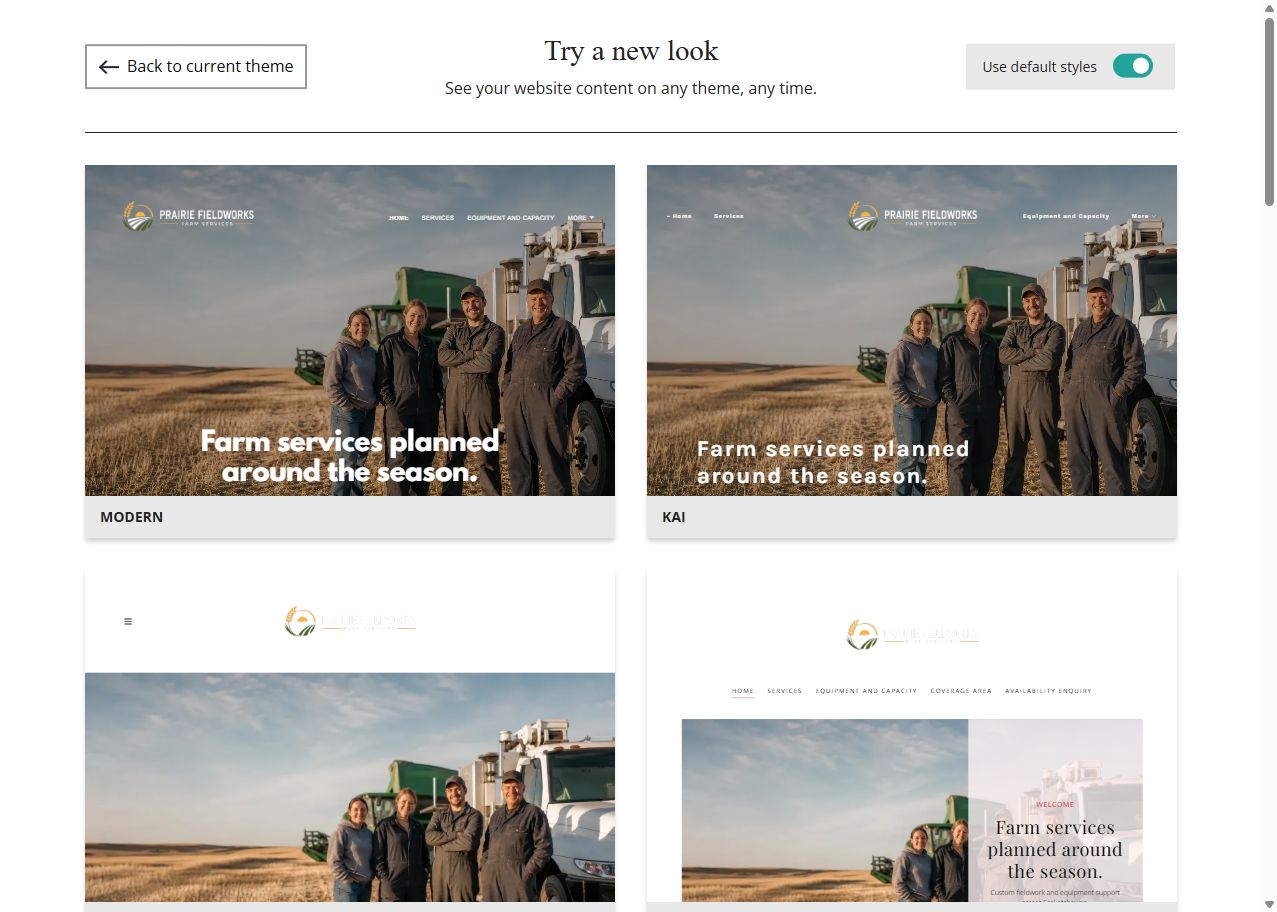Click 'Farm services planned around the season' in fourth preview
This screenshot has height=912, width=1277.
point(1055,849)
